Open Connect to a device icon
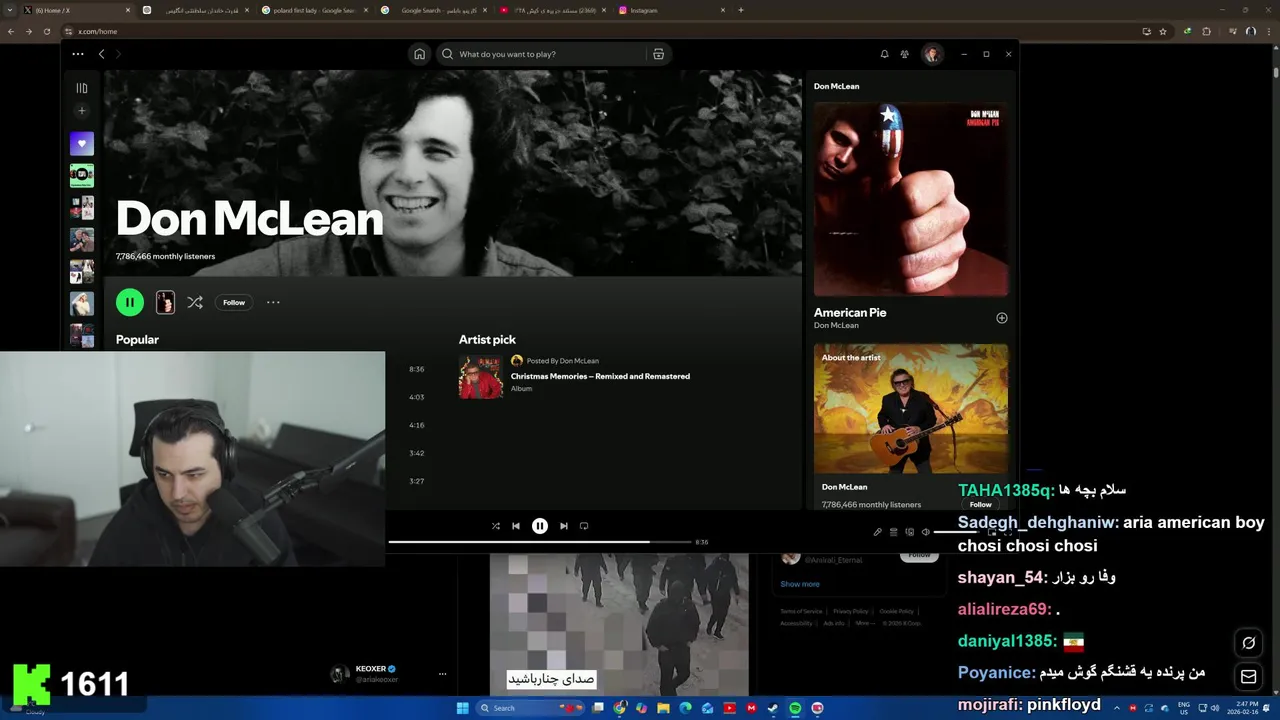 pos(910,532)
